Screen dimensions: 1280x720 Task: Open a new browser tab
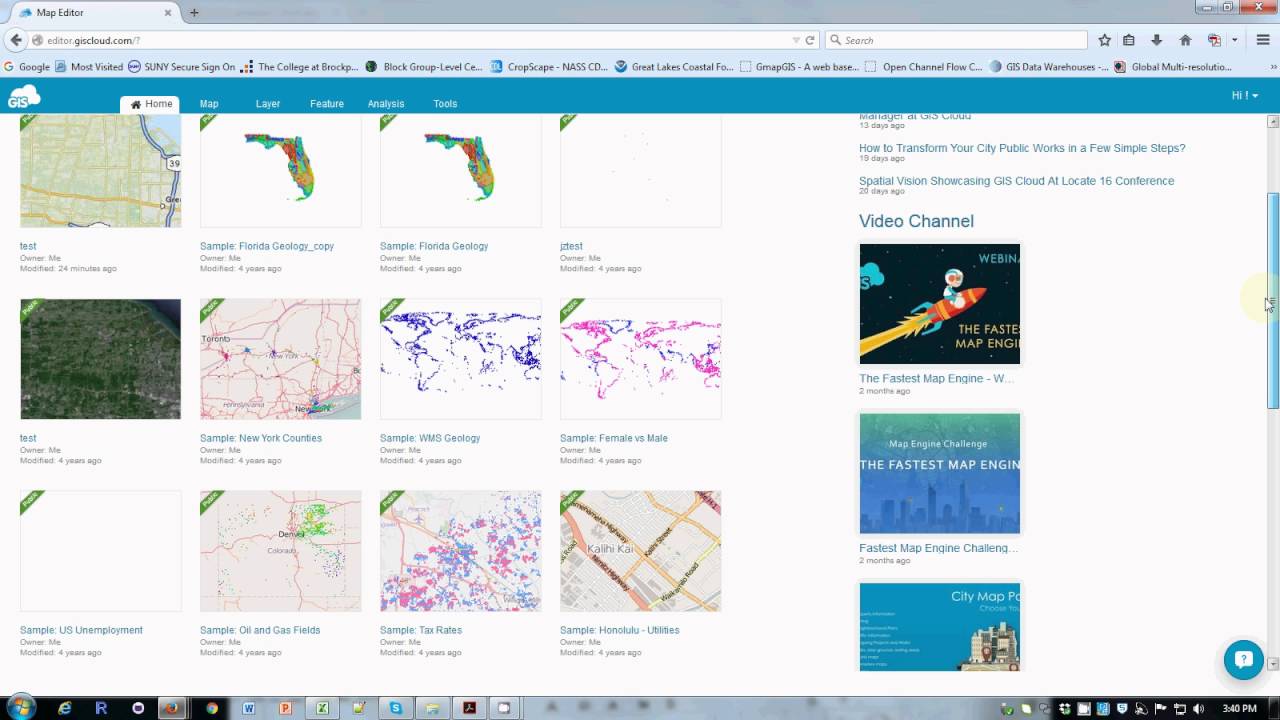pyautogui.click(x=194, y=12)
